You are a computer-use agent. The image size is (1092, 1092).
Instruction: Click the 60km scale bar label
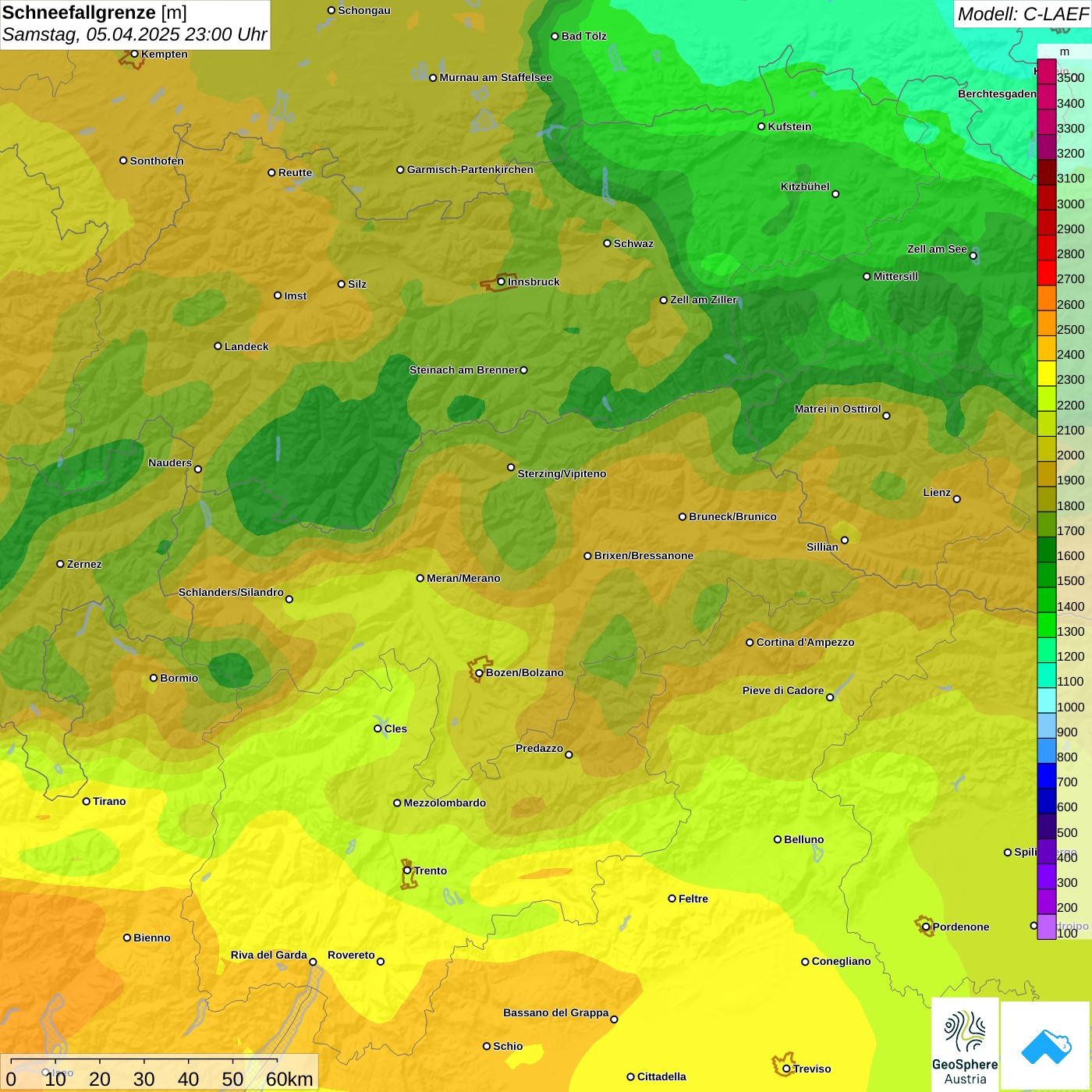coord(289,1079)
